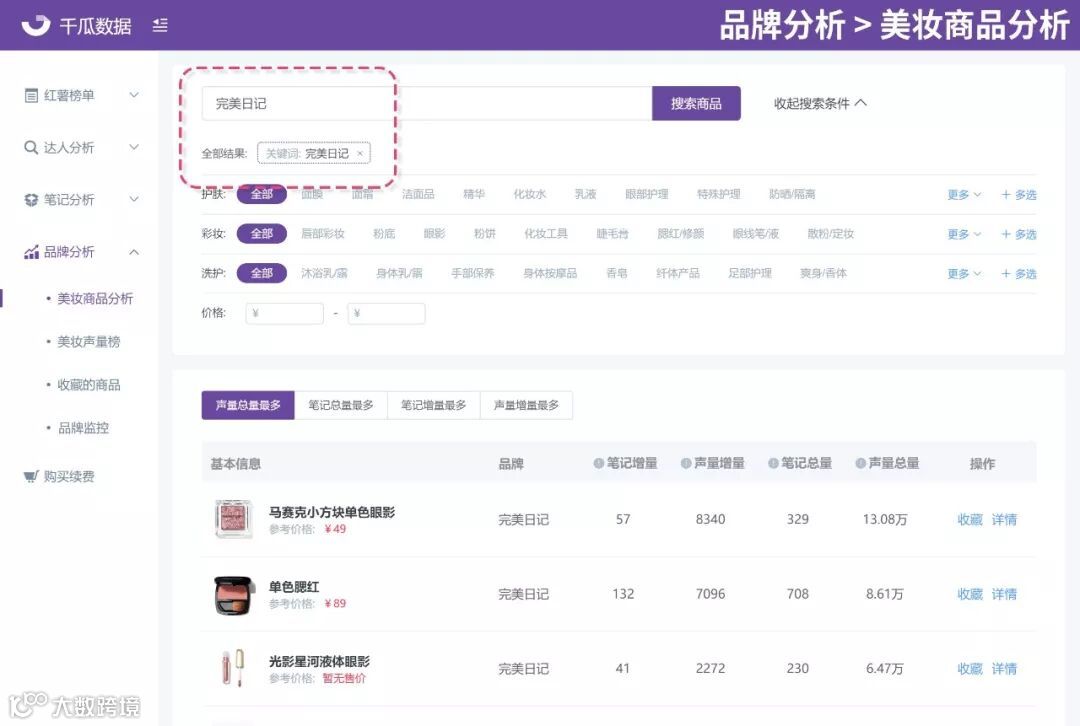This screenshot has width=1080, height=726.
Task: Click the 光影星河液体眼影 product thumbnail
Action: pyautogui.click(x=233, y=667)
